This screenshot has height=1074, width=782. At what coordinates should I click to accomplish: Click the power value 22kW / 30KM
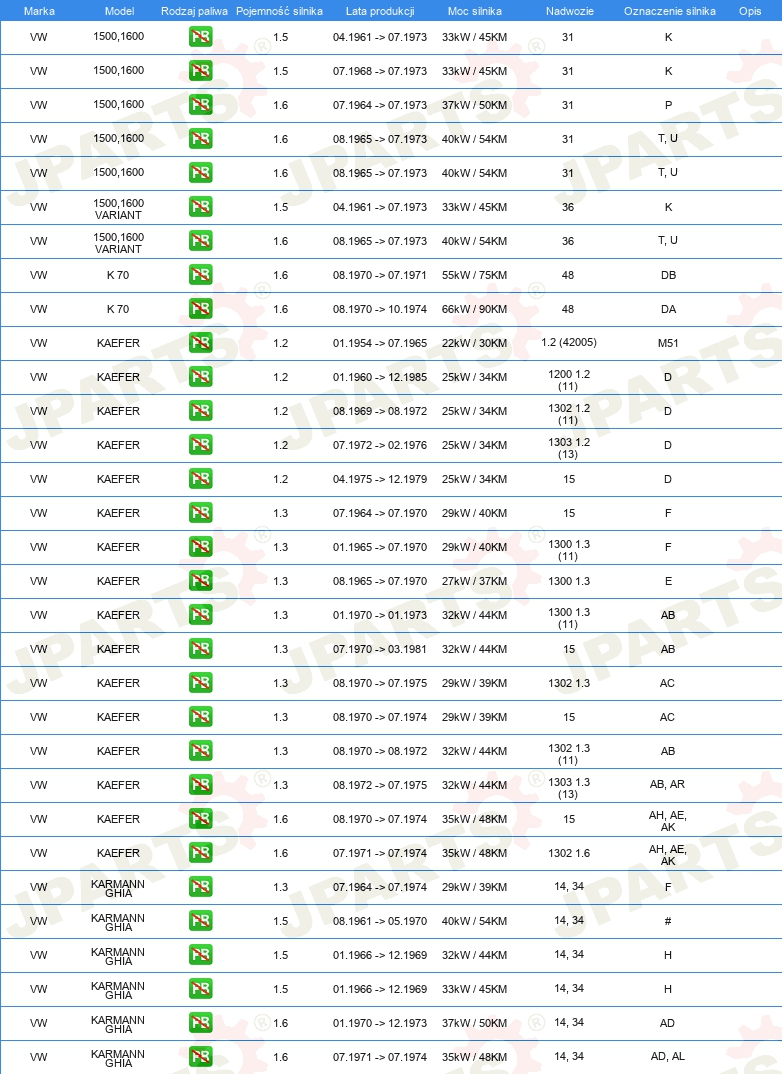point(475,343)
